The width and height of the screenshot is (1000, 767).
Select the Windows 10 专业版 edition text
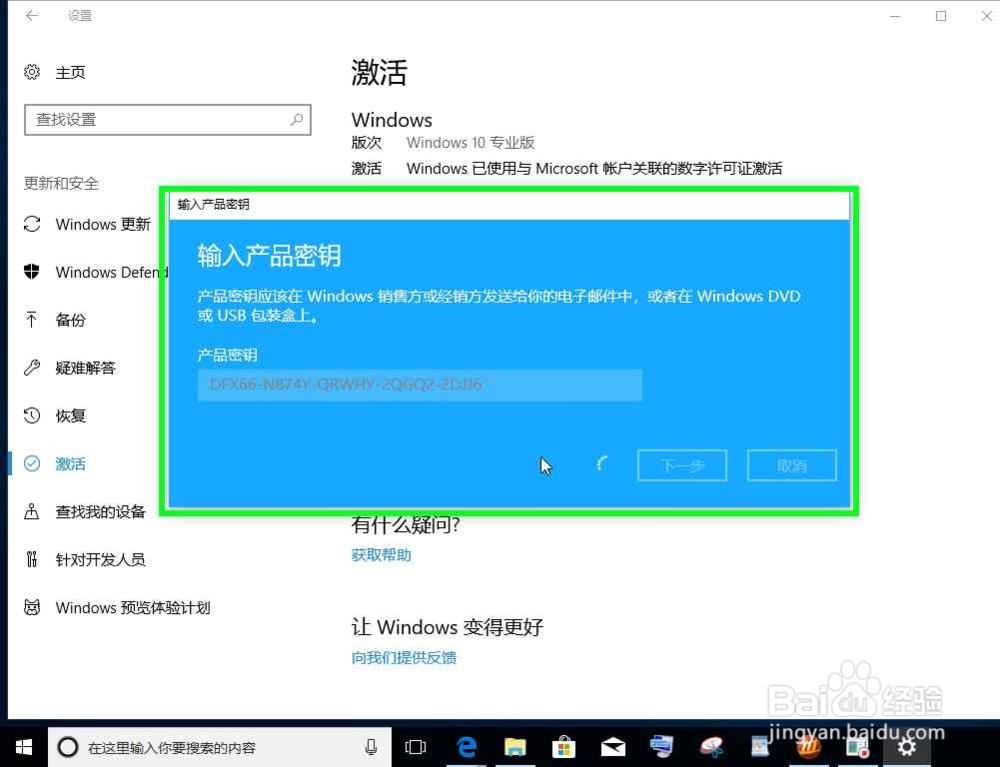click(471, 143)
